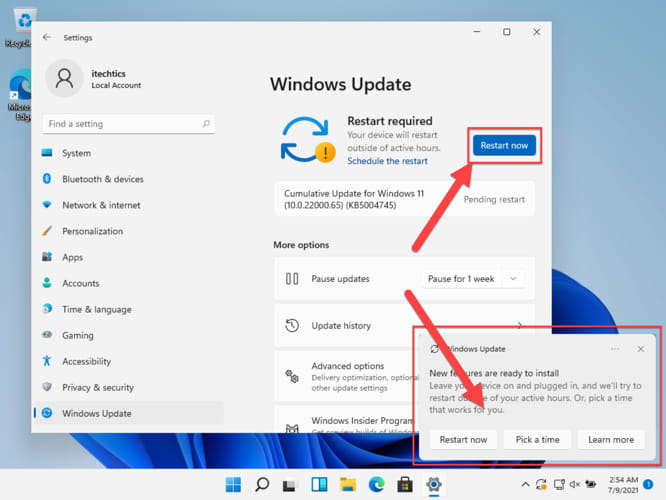Open Accounts settings category
Image resolution: width=666 pixels, height=500 pixels.
tap(127, 283)
